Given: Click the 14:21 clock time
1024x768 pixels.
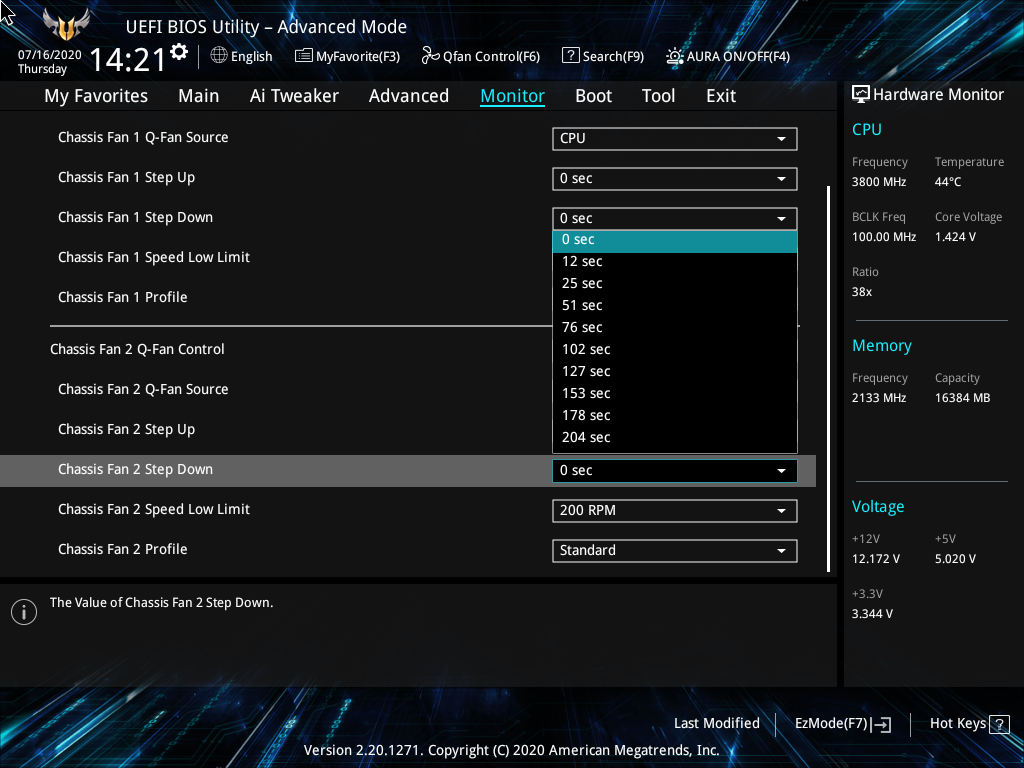Looking at the screenshot, I should pos(127,60).
